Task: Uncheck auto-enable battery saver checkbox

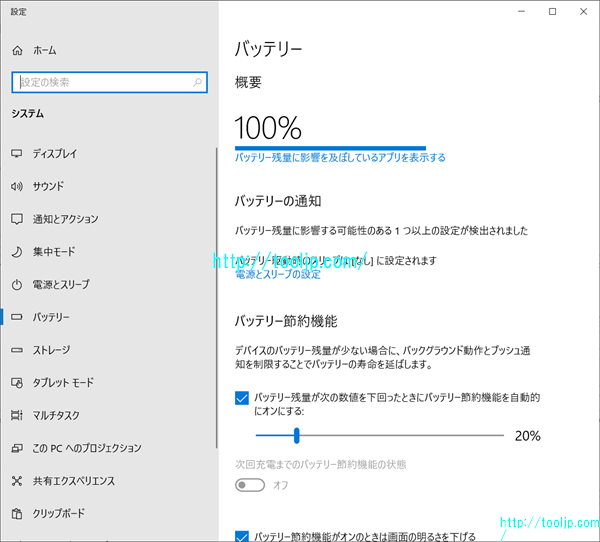Action: [x=242, y=398]
